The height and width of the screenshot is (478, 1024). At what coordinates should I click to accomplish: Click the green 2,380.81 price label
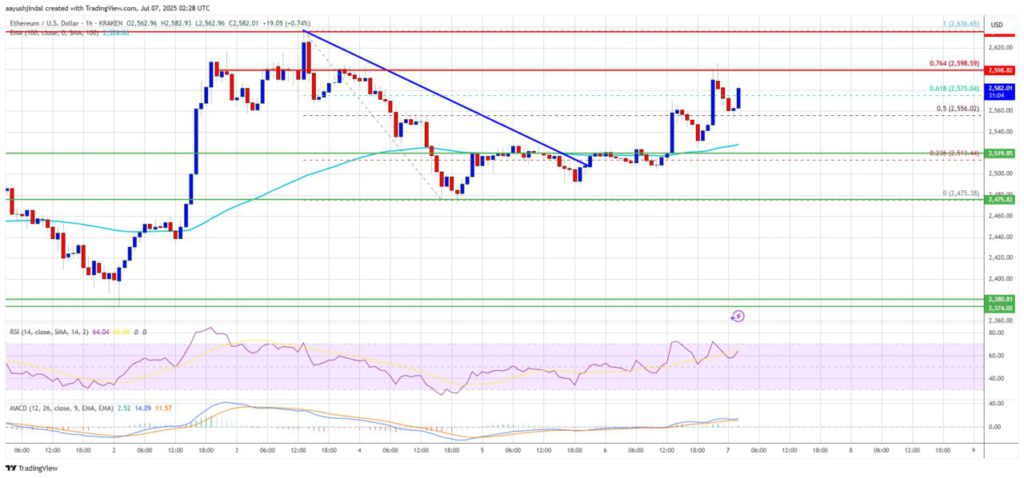1002,298
